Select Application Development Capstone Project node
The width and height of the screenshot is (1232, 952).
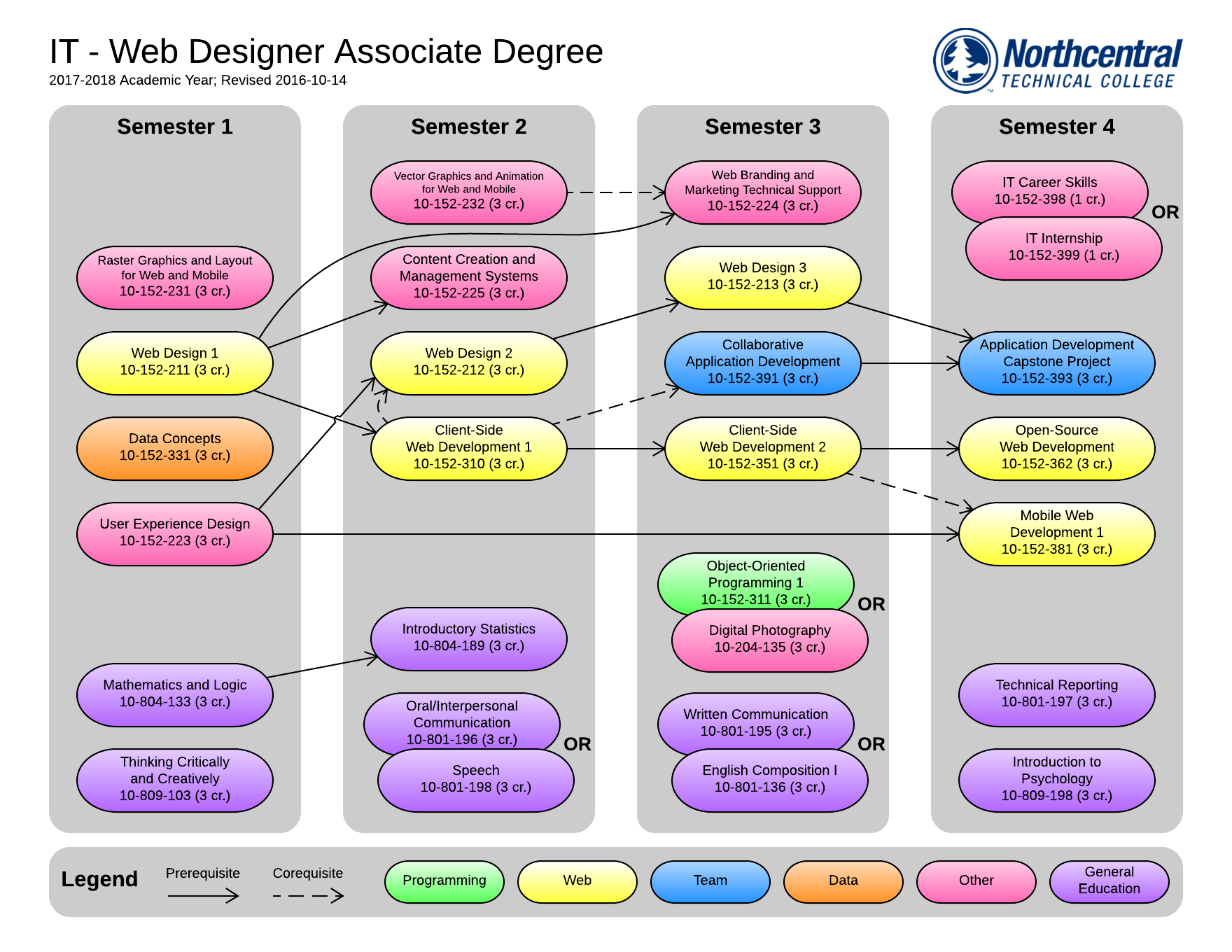pos(1056,363)
